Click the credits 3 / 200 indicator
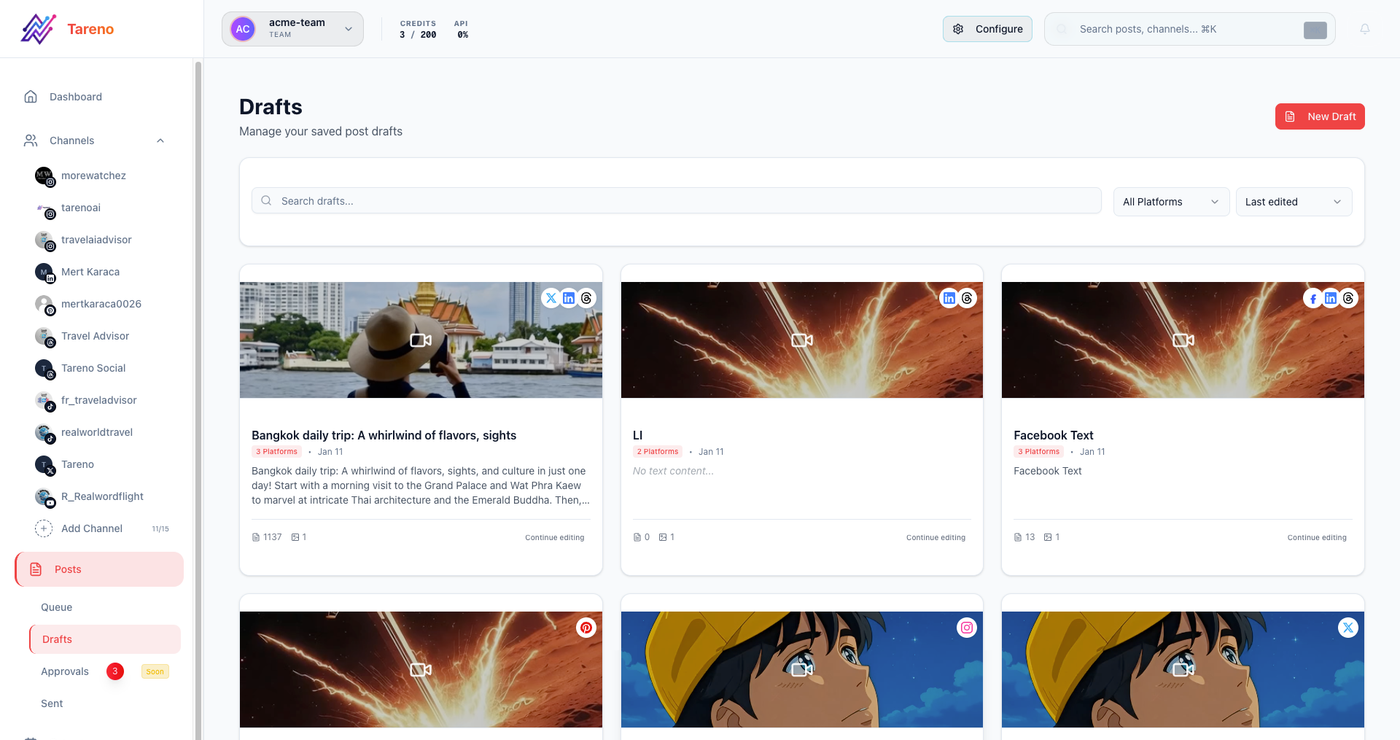Viewport: 1400px width, 740px height. (x=418, y=29)
